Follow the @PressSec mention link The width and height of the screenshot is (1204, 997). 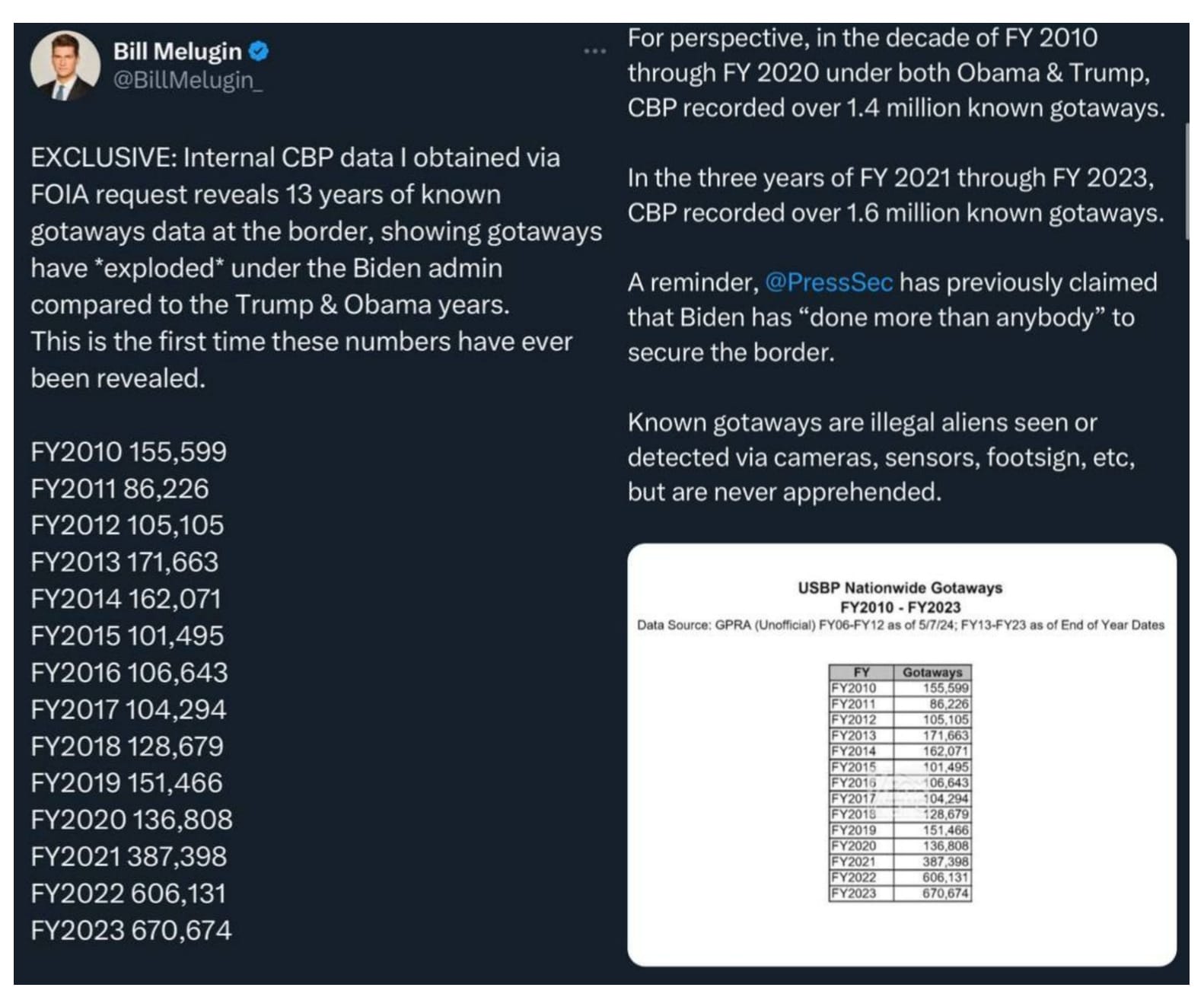click(x=828, y=282)
